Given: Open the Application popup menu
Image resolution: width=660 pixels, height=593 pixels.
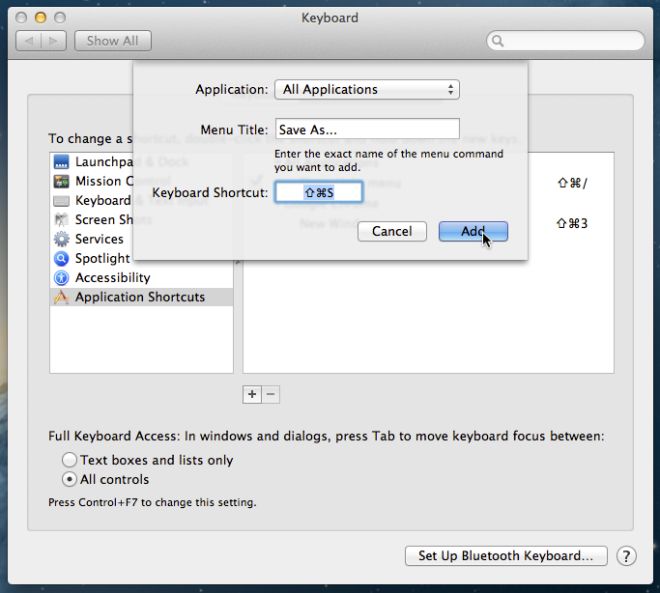Looking at the screenshot, I should (x=367, y=90).
